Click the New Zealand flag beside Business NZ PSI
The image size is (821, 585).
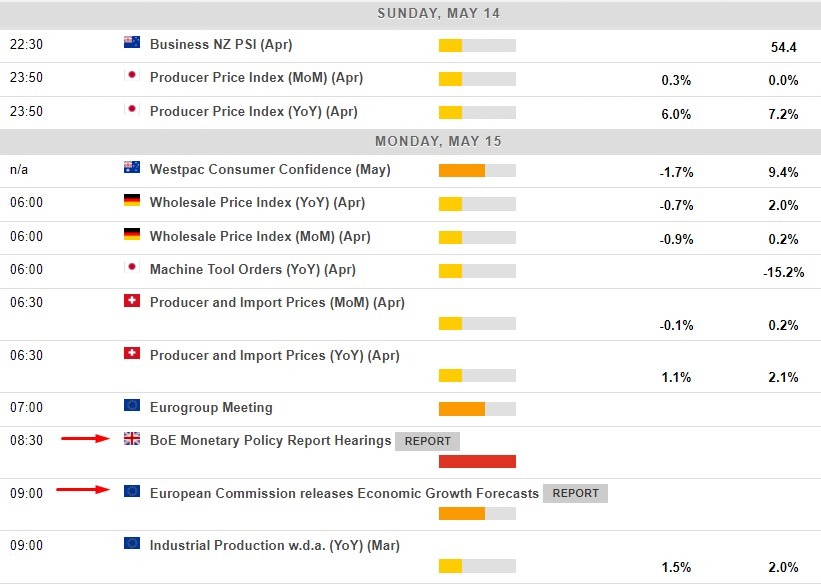point(133,44)
